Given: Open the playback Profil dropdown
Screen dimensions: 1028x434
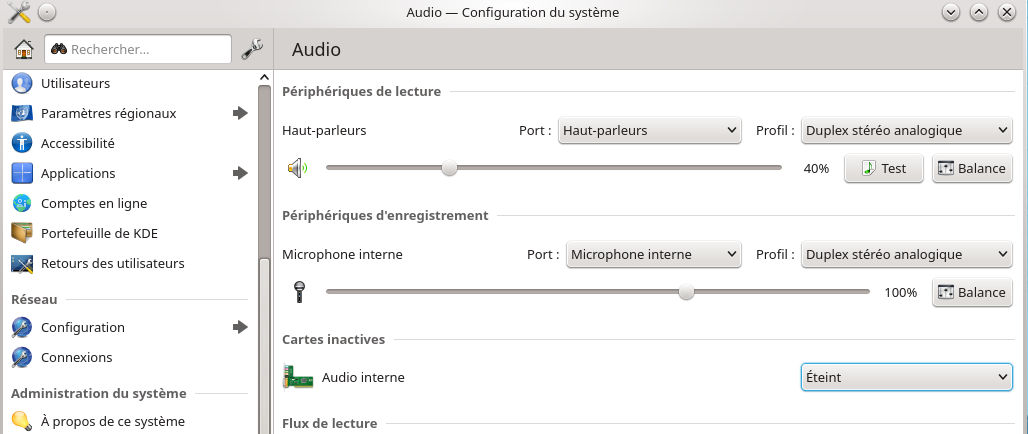Looking at the screenshot, I should tap(907, 130).
